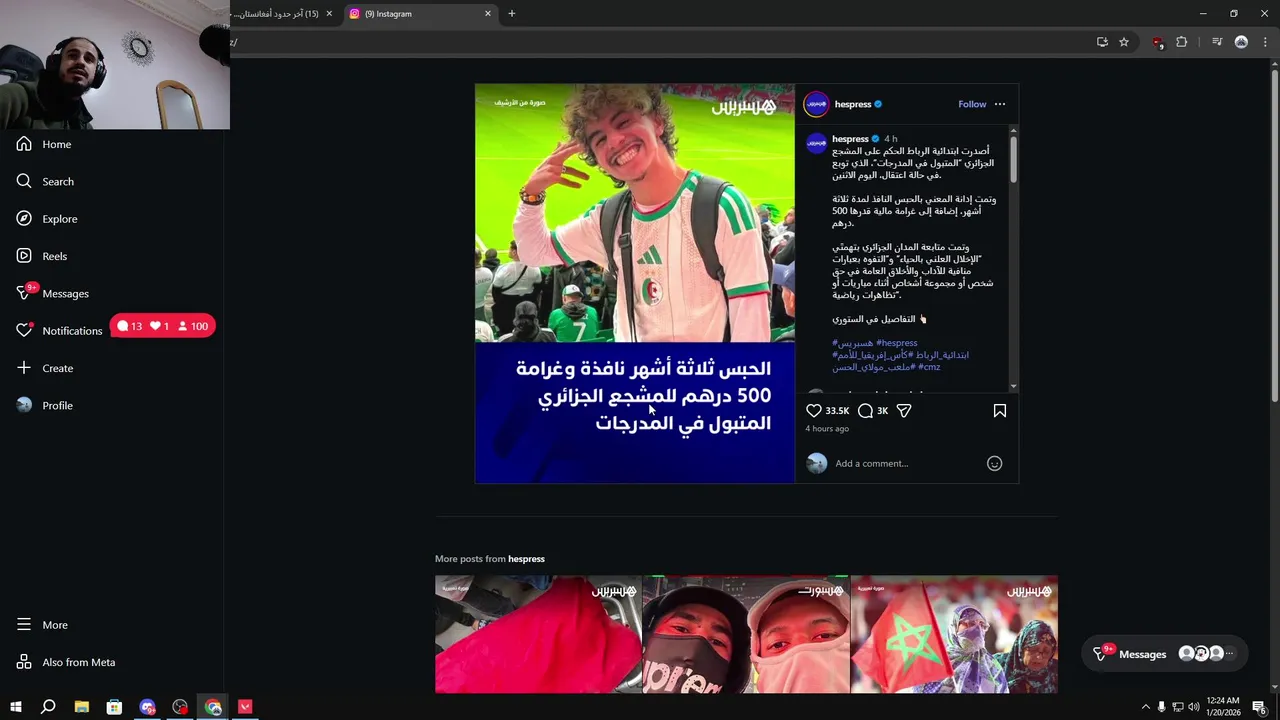Open Chrome's three-dot menu

(x=1266, y=42)
